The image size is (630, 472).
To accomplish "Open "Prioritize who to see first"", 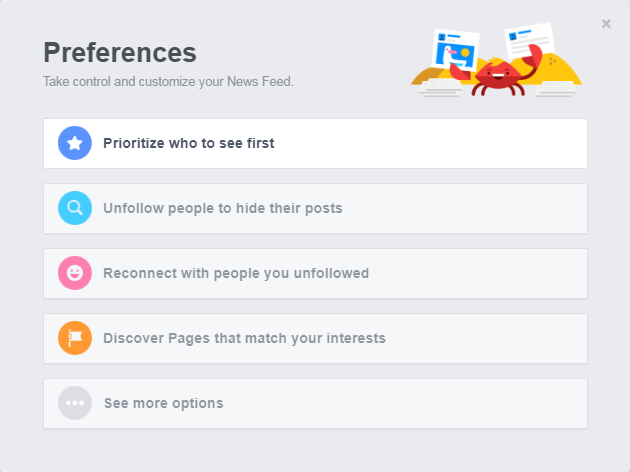I will tap(189, 143).
